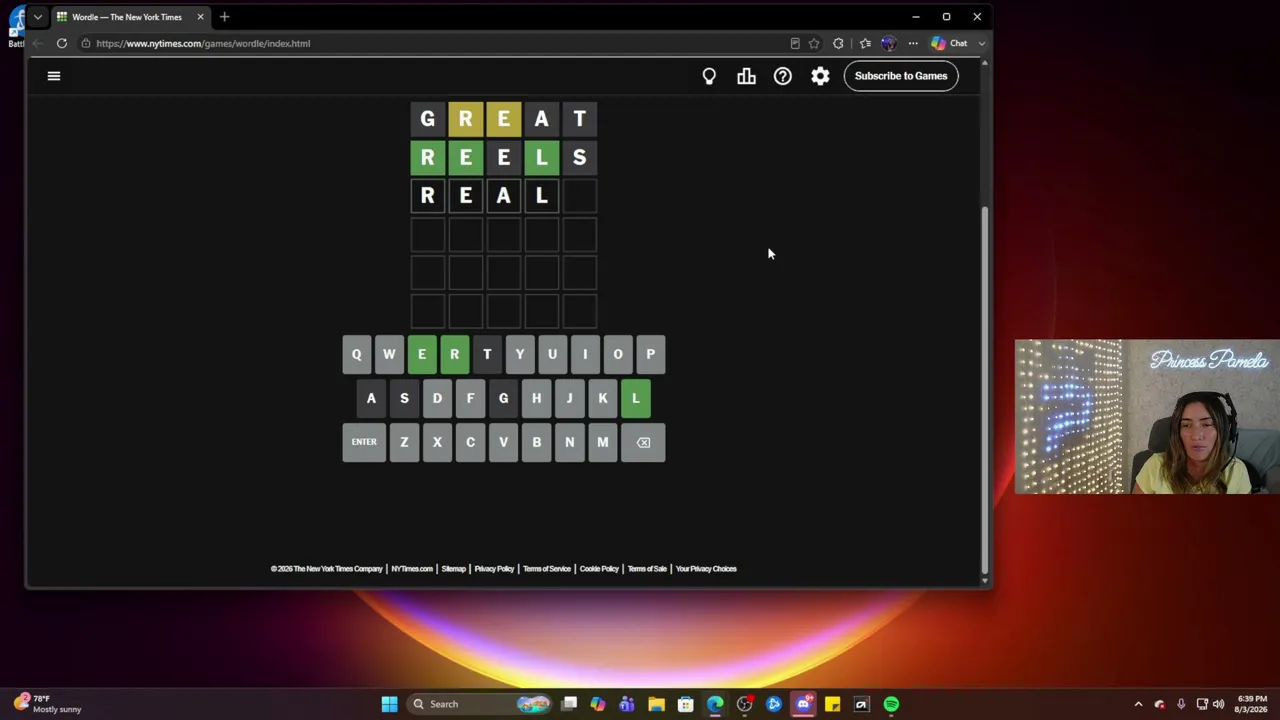Open the Privacy Policy footer link
The image size is (1280, 720).
[494, 569]
